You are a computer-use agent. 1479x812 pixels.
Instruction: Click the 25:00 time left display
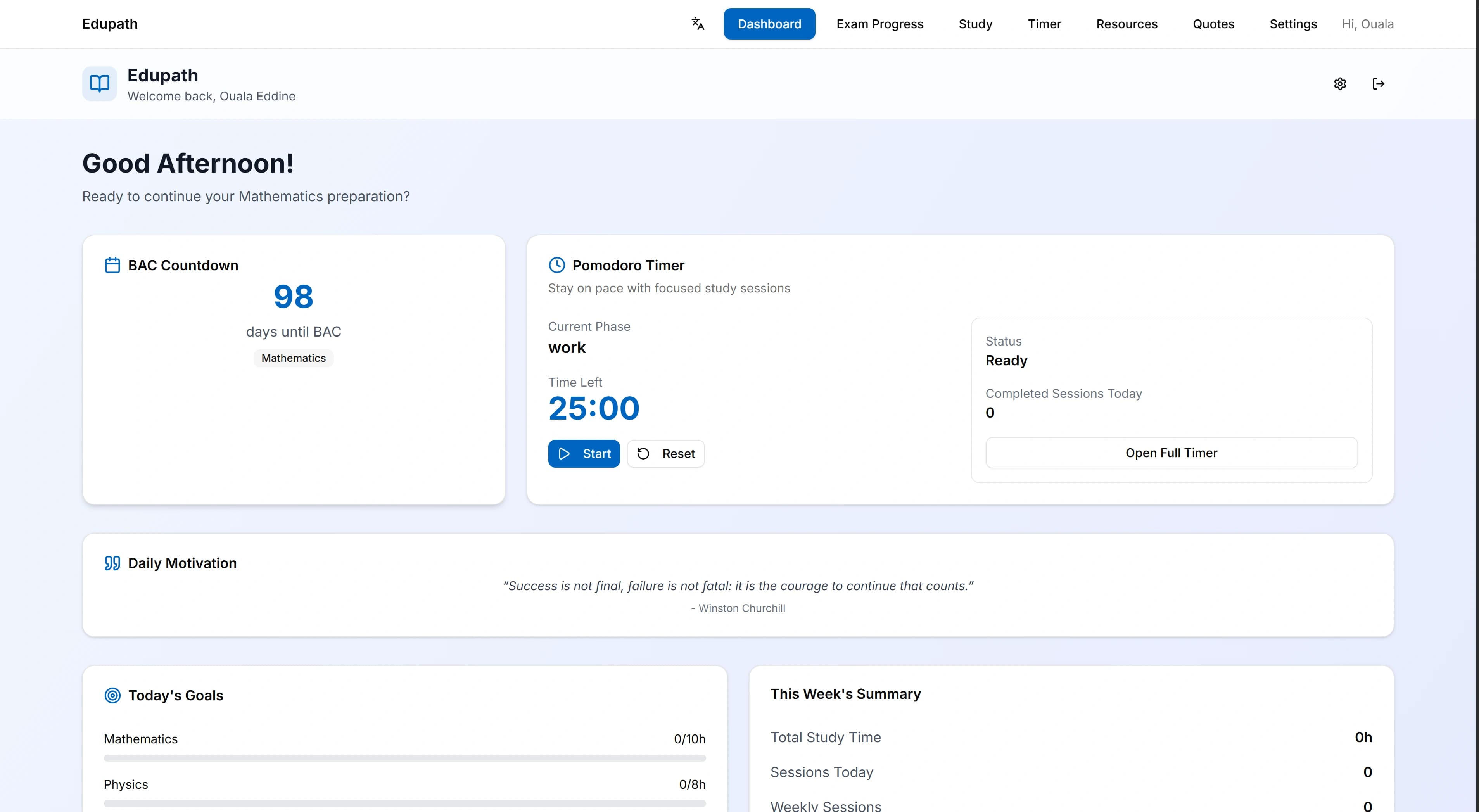pyautogui.click(x=594, y=408)
